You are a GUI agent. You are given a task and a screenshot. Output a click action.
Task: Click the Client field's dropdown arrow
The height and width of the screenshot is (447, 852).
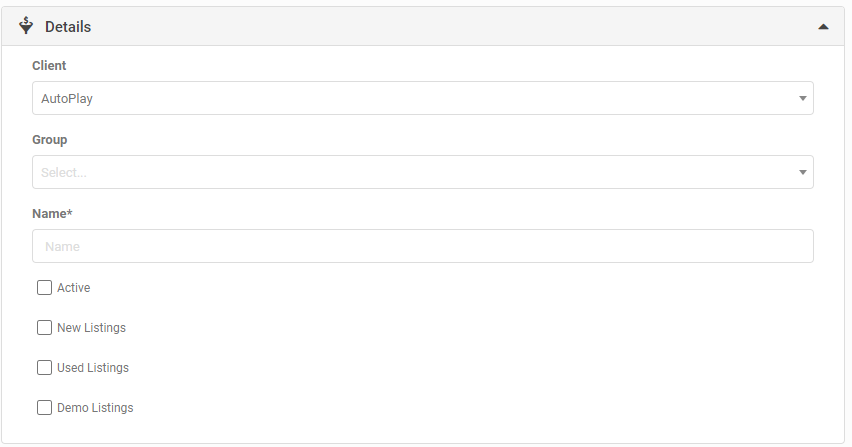coord(802,98)
